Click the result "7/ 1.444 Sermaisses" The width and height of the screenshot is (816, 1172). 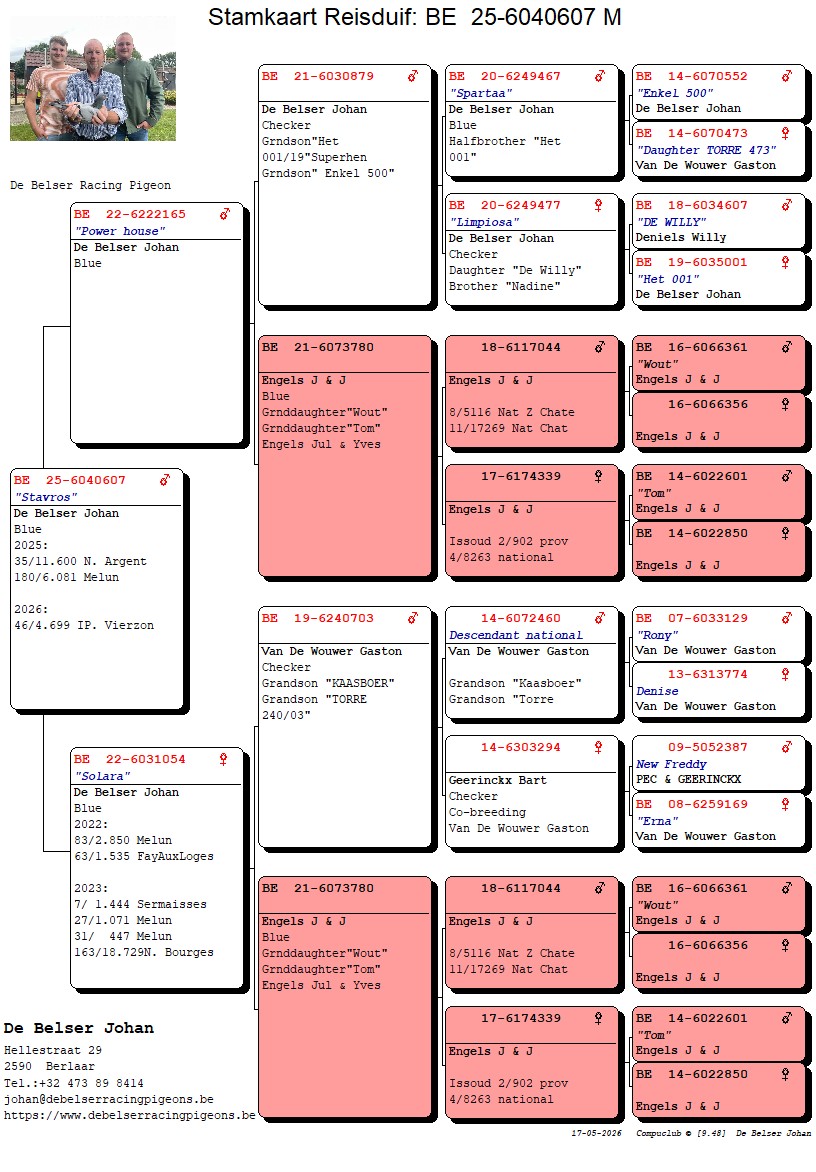(x=140, y=904)
